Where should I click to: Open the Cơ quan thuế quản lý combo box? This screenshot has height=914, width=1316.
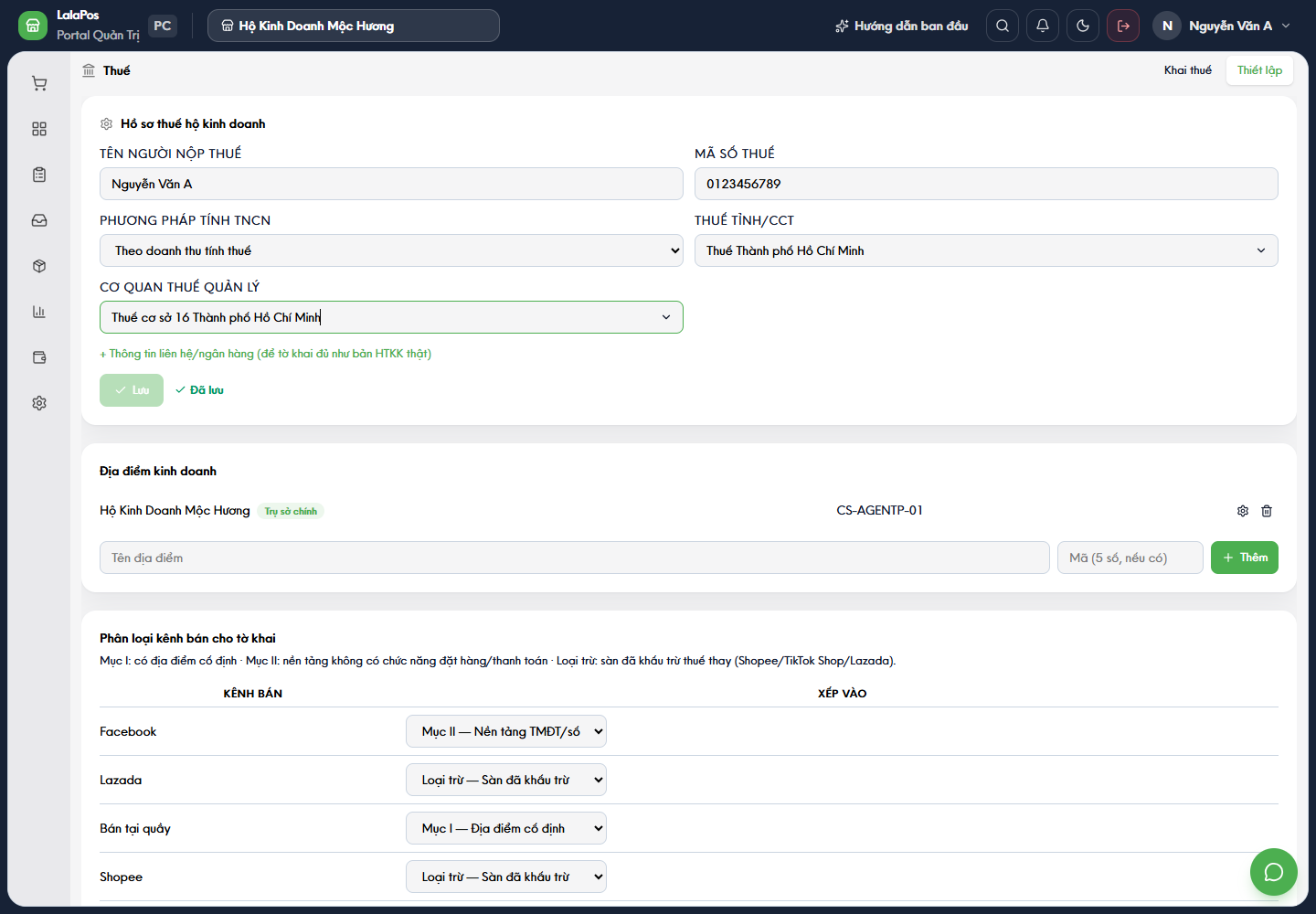[391, 317]
